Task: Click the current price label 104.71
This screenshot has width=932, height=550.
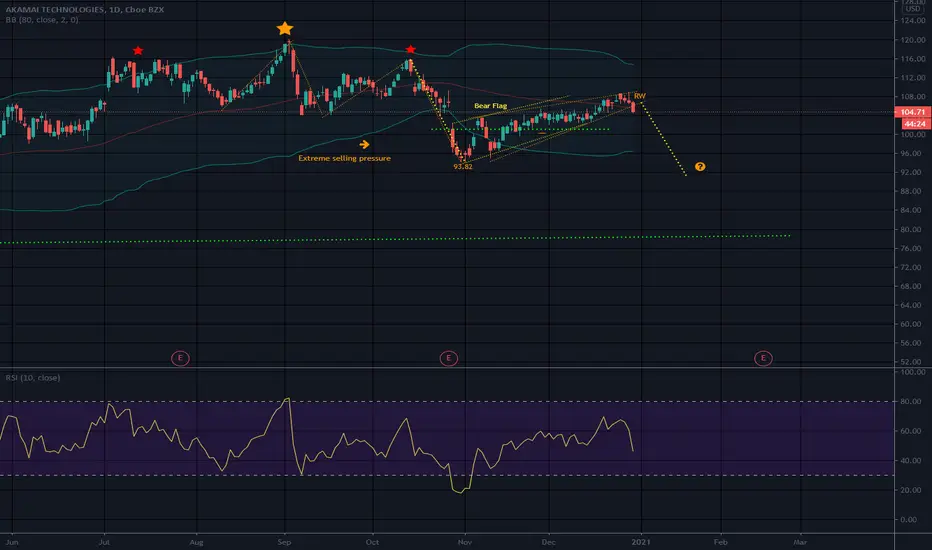Action: (912, 112)
